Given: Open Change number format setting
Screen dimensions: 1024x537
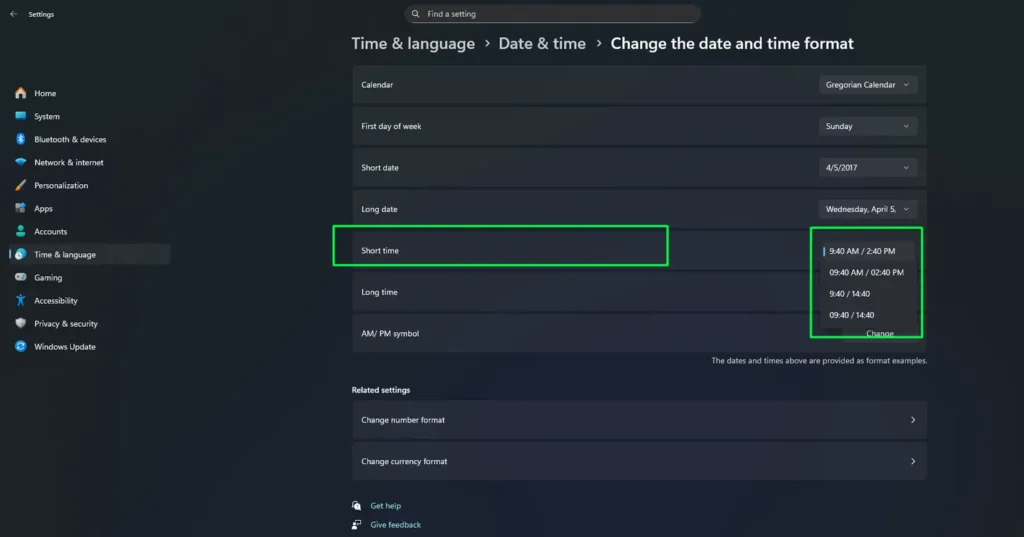Looking at the screenshot, I should 639,420.
